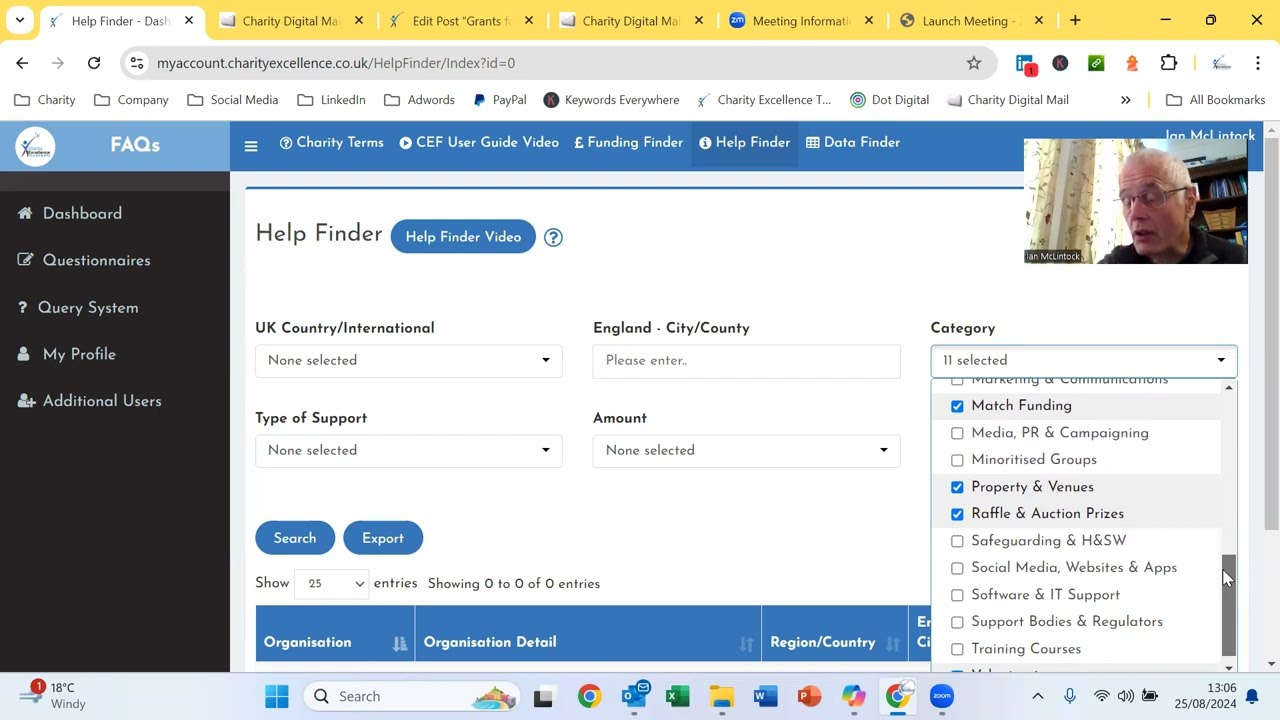The height and width of the screenshot is (720, 1280).
Task: Open PowerPoint from the taskbar
Action: [809, 696]
